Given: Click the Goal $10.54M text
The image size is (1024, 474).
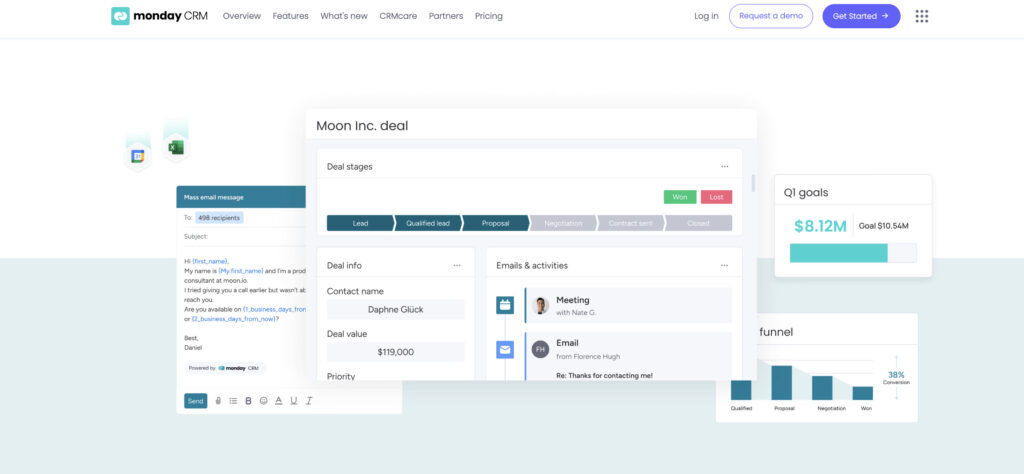Looking at the screenshot, I should (884, 226).
